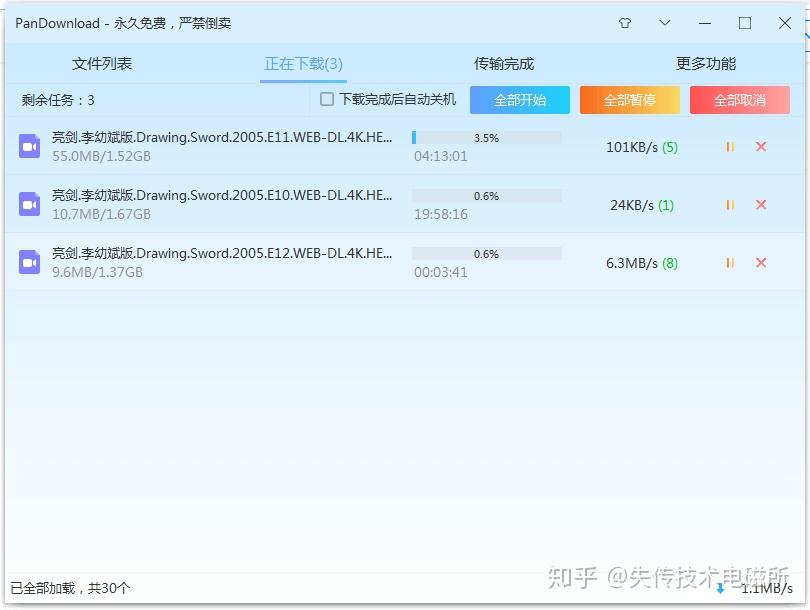This screenshot has height=610, width=810.
Task: Select the Drawing.Sword.2005.E12 file name
Action: [x=222, y=253]
